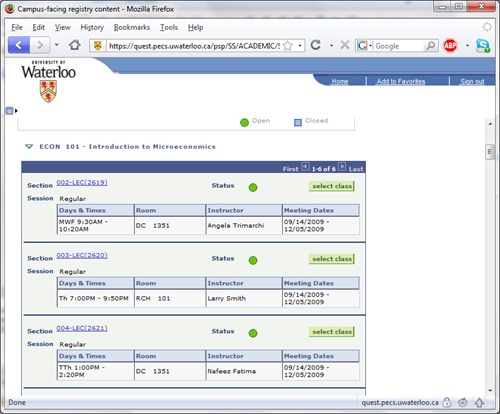Open the back/forward history dropdown arrow
The width and height of the screenshot is (500, 414).
[x=57, y=45]
